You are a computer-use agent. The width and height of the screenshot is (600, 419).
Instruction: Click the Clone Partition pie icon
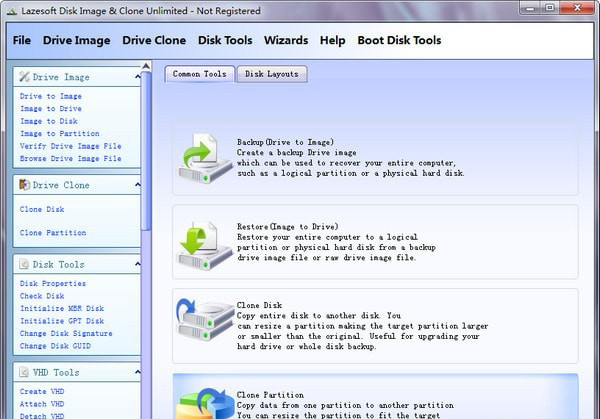click(x=205, y=403)
